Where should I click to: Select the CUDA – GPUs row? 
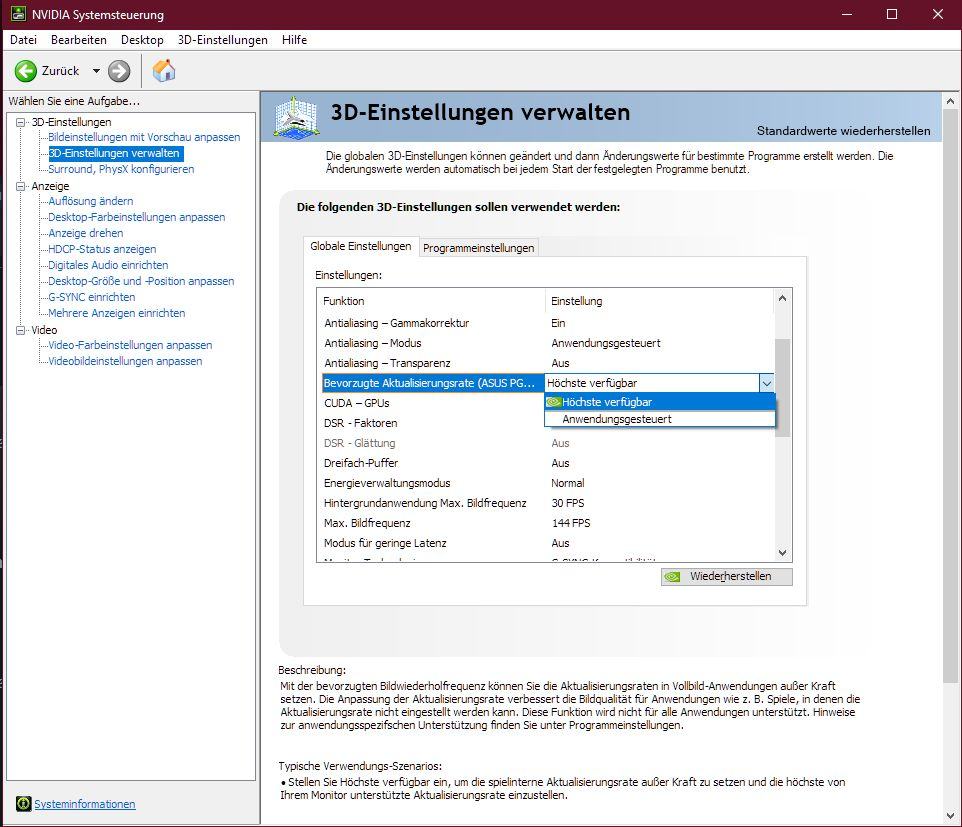pos(433,403)
